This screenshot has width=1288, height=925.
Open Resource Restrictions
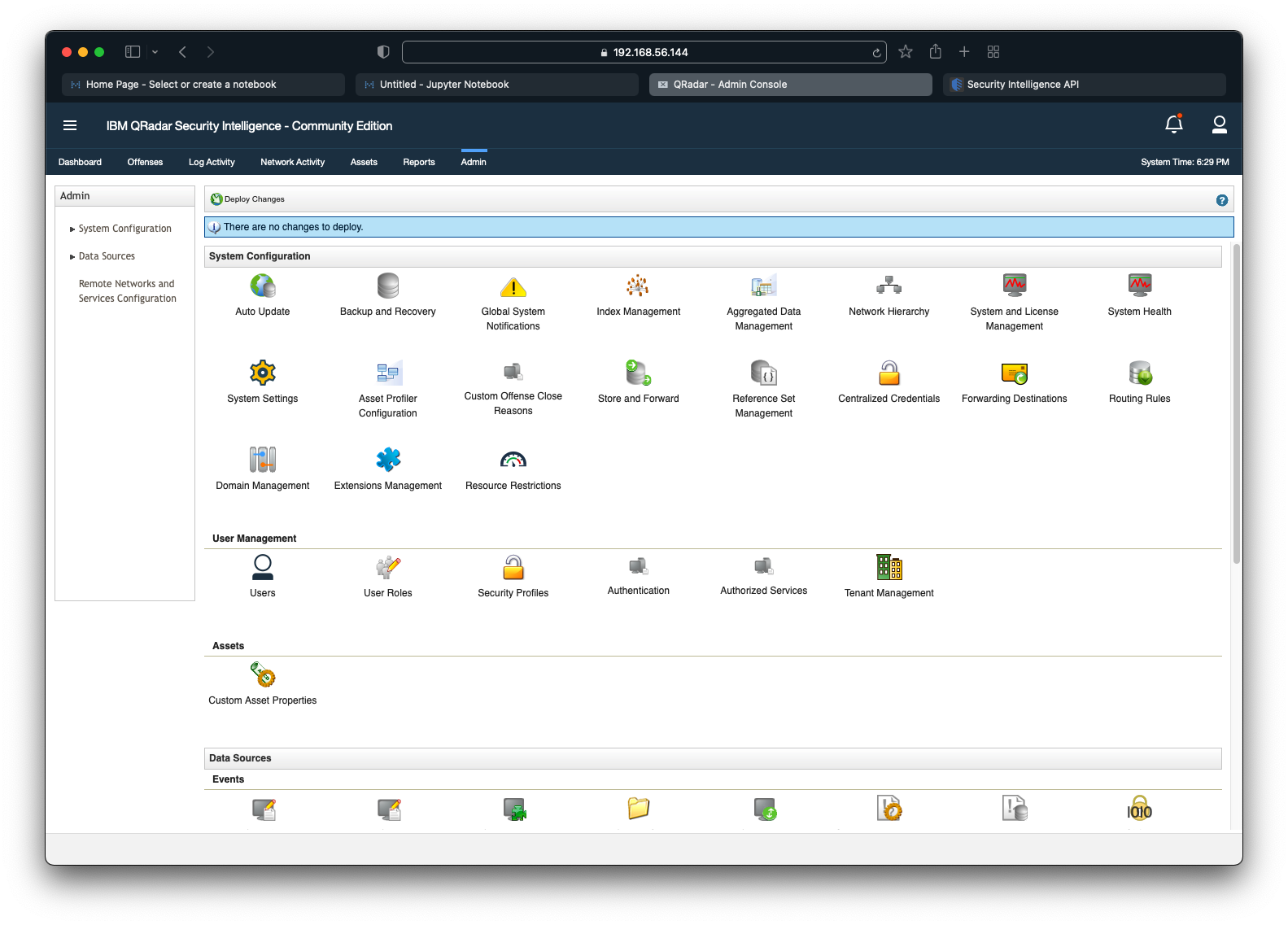[x=513, y=460]
